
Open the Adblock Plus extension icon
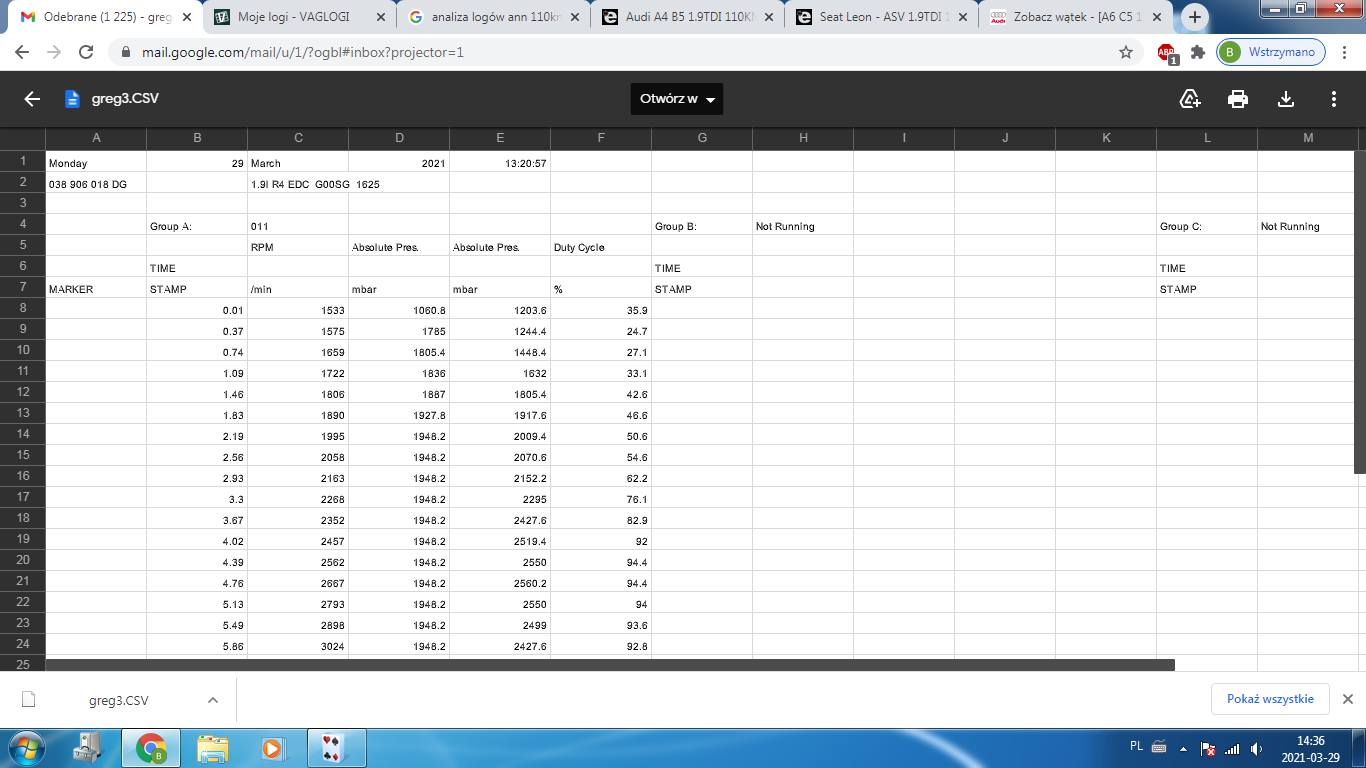[x=1166, y=53]
